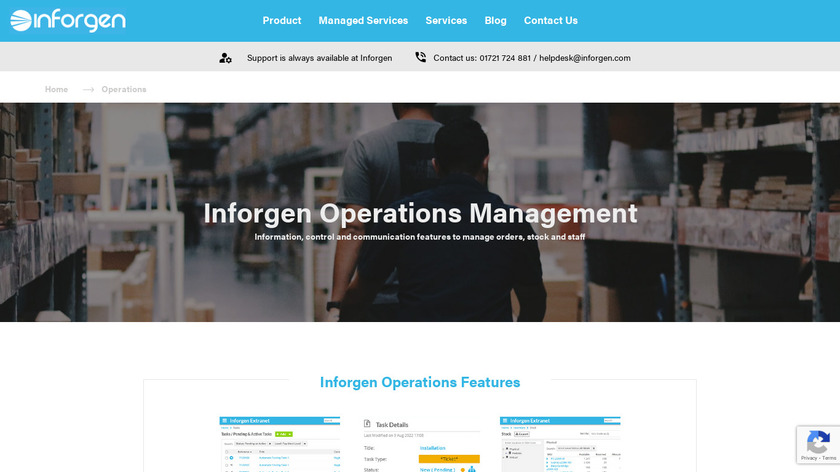840x472 pixels.
Task: Click 'Support is always available at Inforgen' text
Action: click(319, 58)
